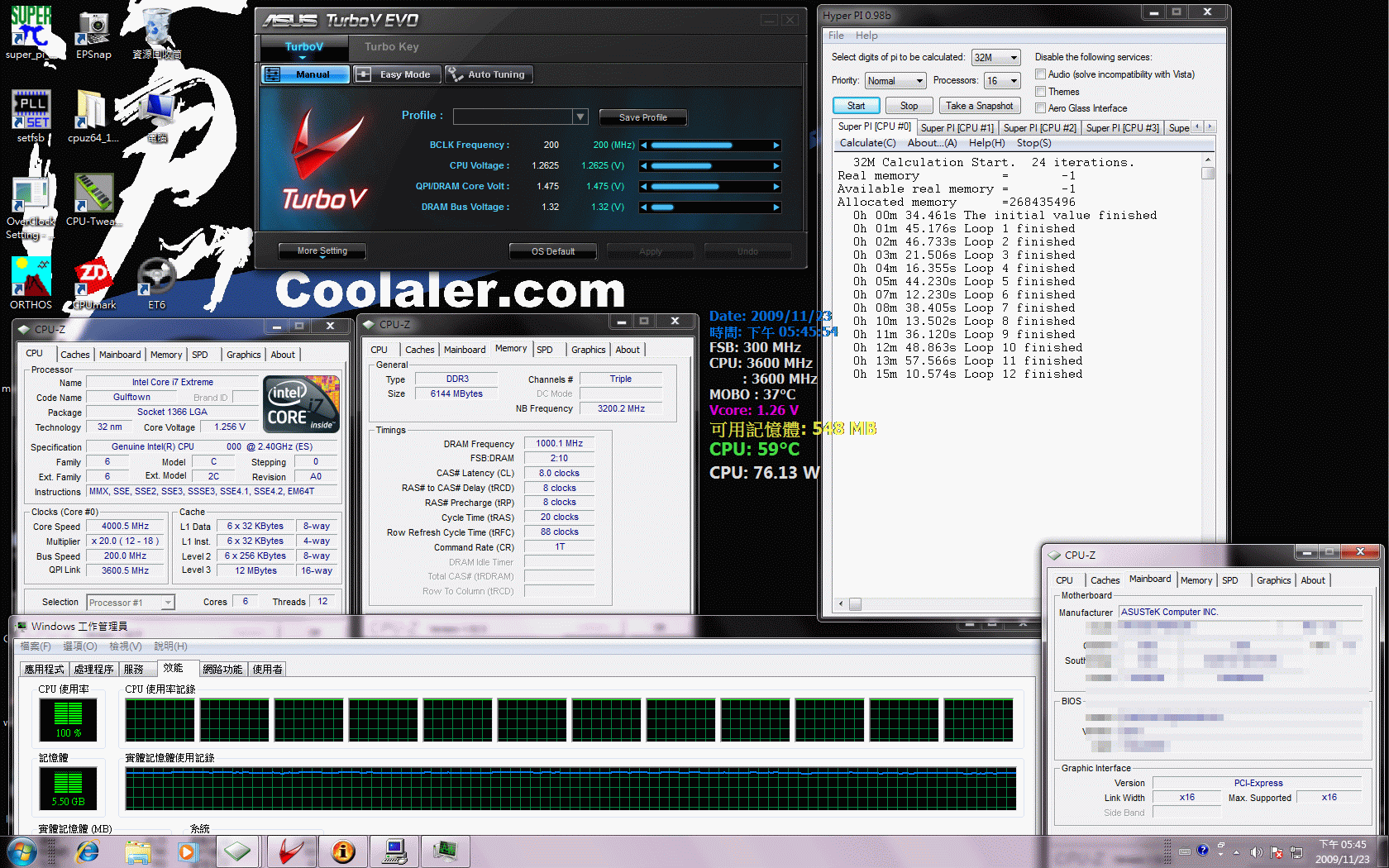This screenshot has width=1389, height=868.
Task: Click Take a Snapshot button
Action: pos(980,106)
